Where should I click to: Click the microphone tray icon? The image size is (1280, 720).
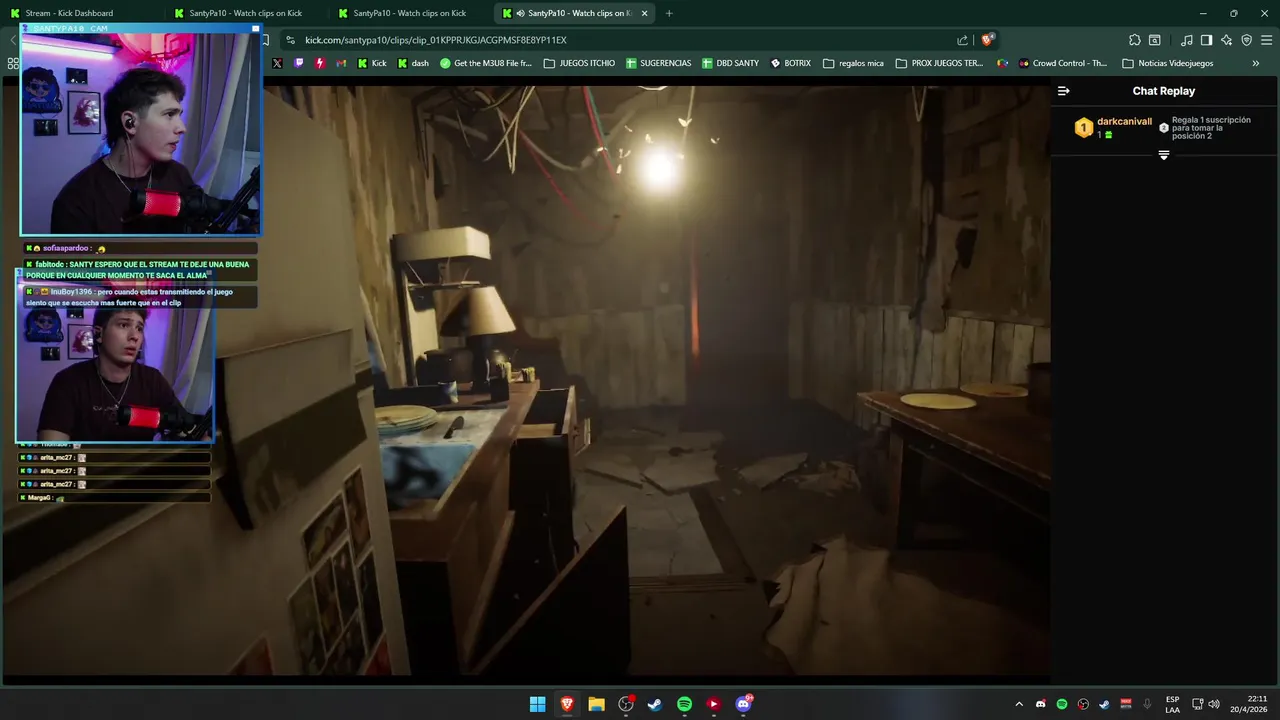coord(1147,704)
